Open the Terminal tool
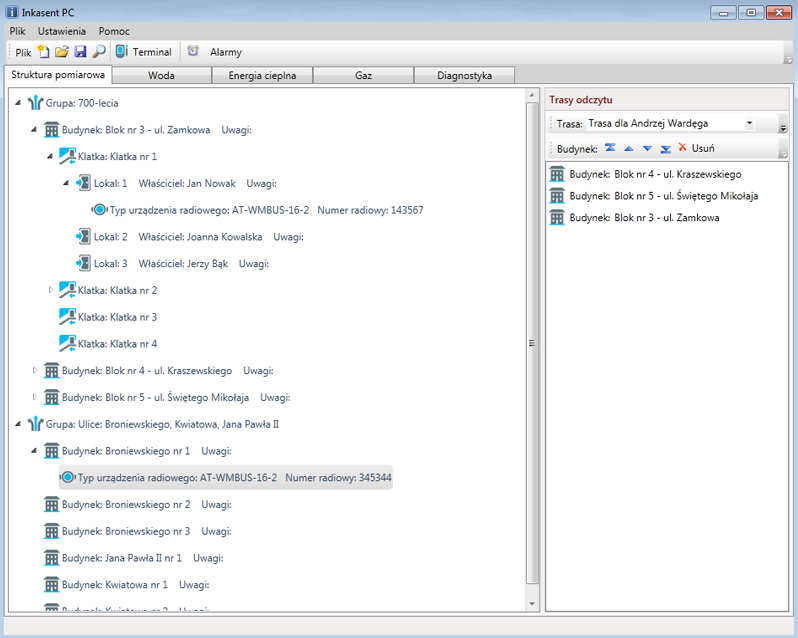798x638 pixels. [143, 52]
